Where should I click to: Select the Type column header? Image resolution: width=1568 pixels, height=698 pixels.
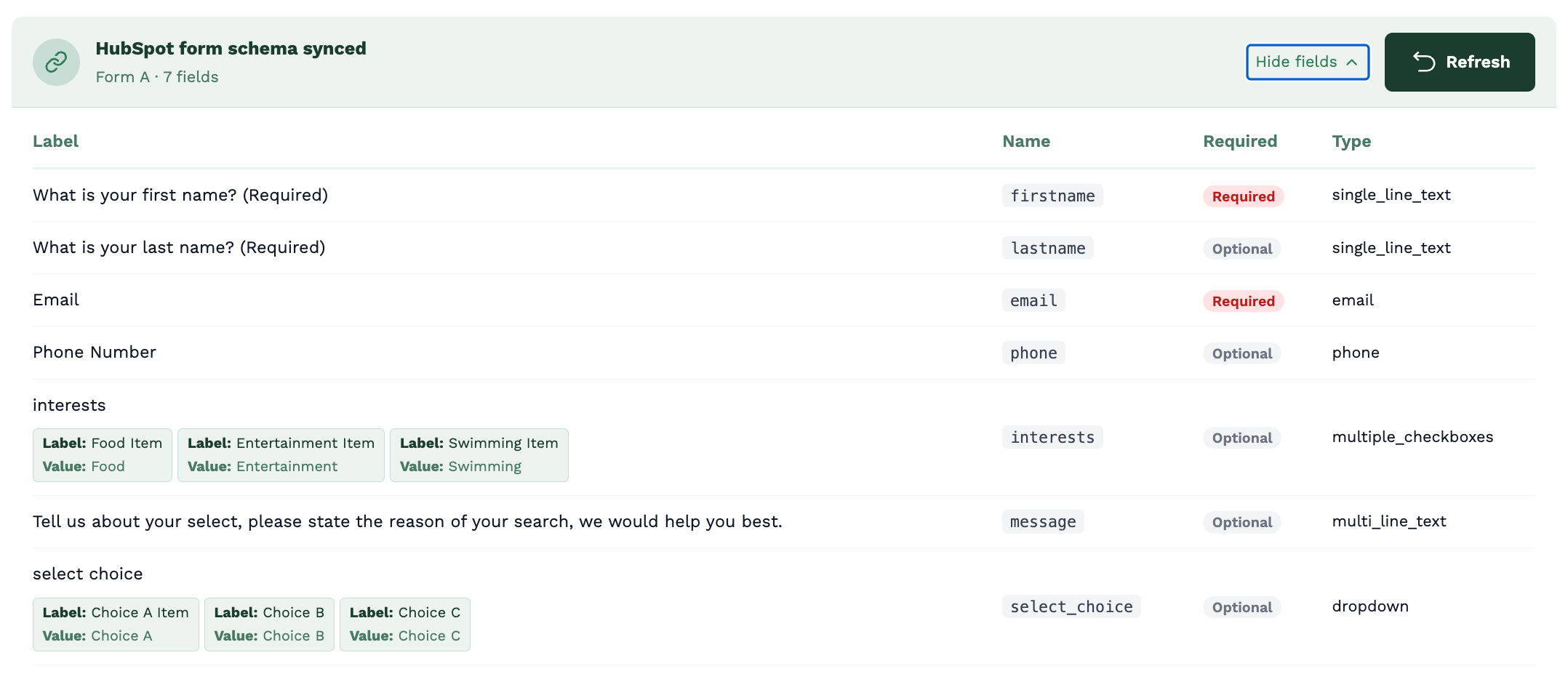pyautogui.click(x=1351, y=141)
